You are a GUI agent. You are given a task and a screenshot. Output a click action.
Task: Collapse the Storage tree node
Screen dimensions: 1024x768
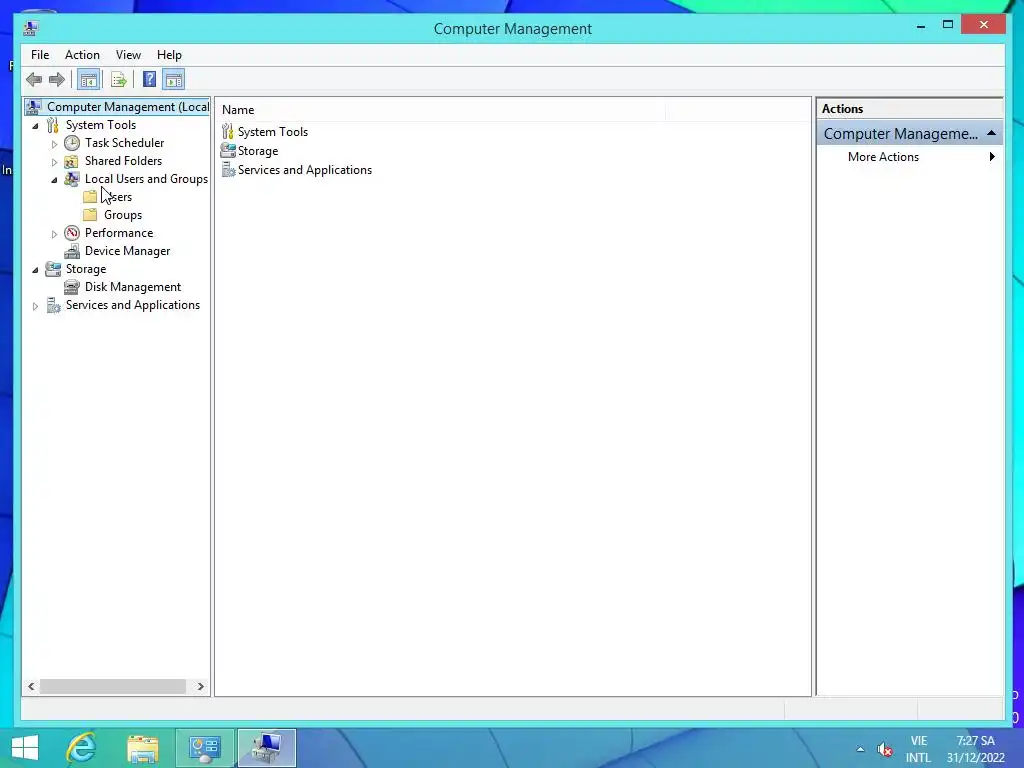pyautogui.click(x=35, y=270)
